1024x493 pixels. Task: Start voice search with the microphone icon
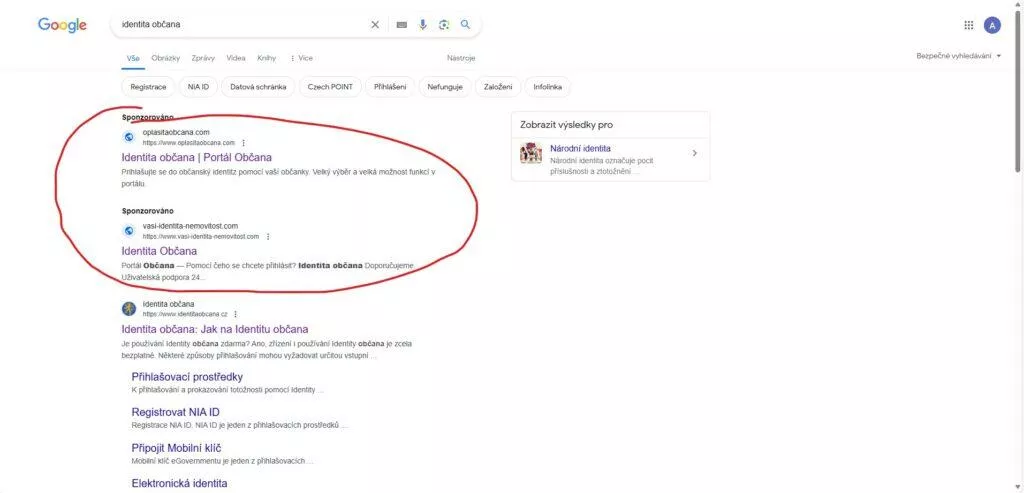coord(423,25)
